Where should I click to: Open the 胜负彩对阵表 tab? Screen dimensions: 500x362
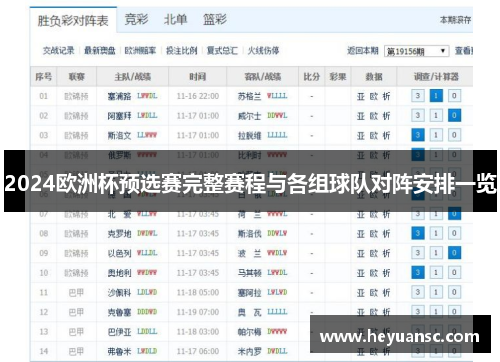73,21
